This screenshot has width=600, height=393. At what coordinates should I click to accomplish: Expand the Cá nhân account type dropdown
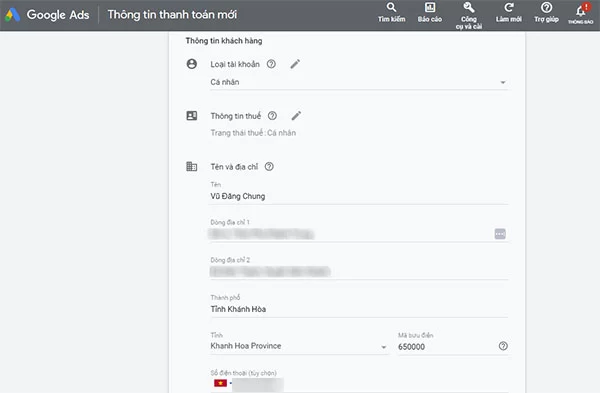point(359,82)
